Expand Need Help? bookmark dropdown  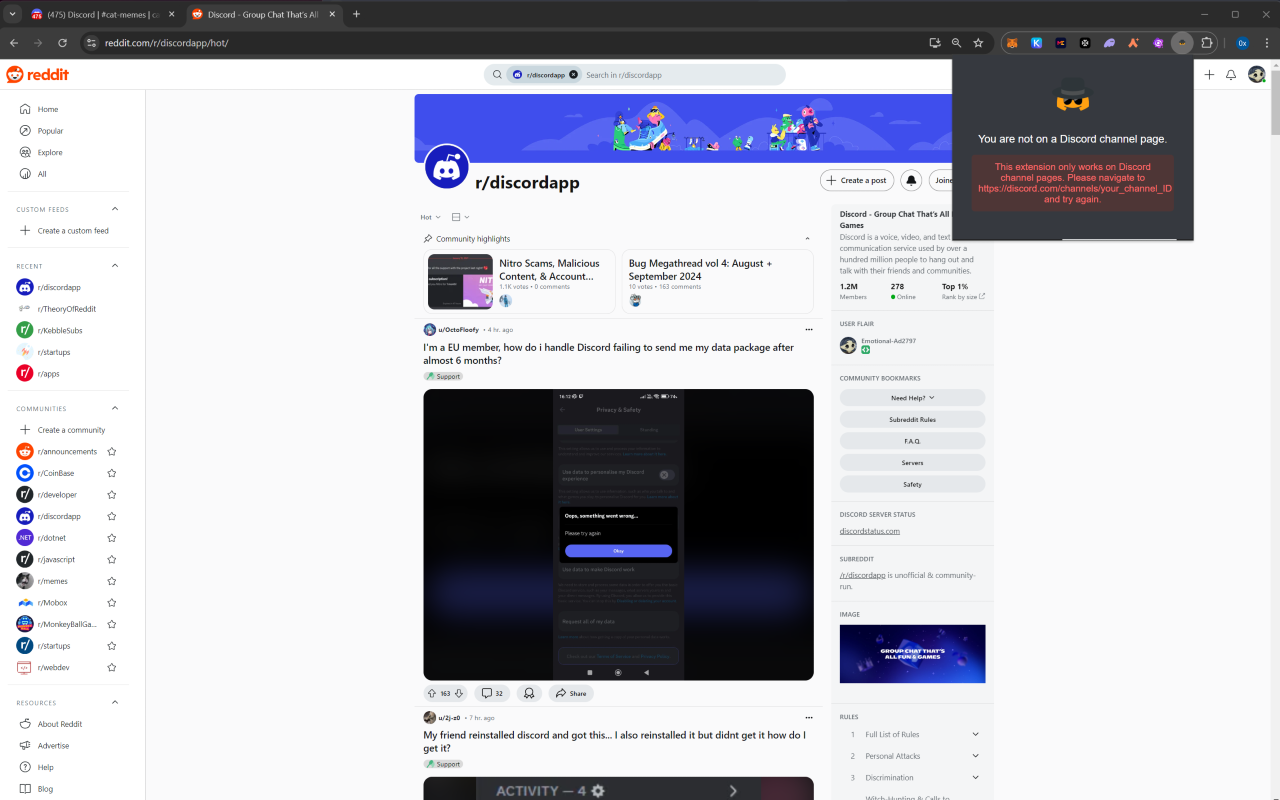click(x=912, y=398)
